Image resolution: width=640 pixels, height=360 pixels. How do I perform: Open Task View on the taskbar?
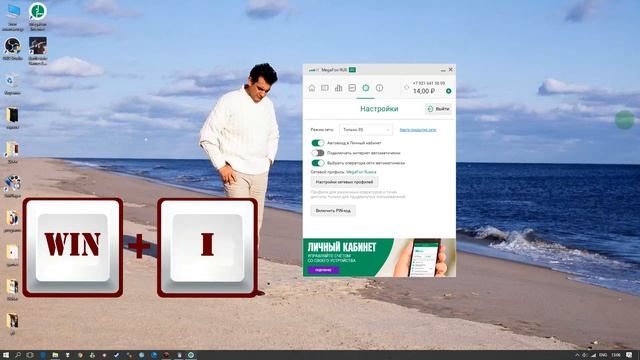point(30,355)
